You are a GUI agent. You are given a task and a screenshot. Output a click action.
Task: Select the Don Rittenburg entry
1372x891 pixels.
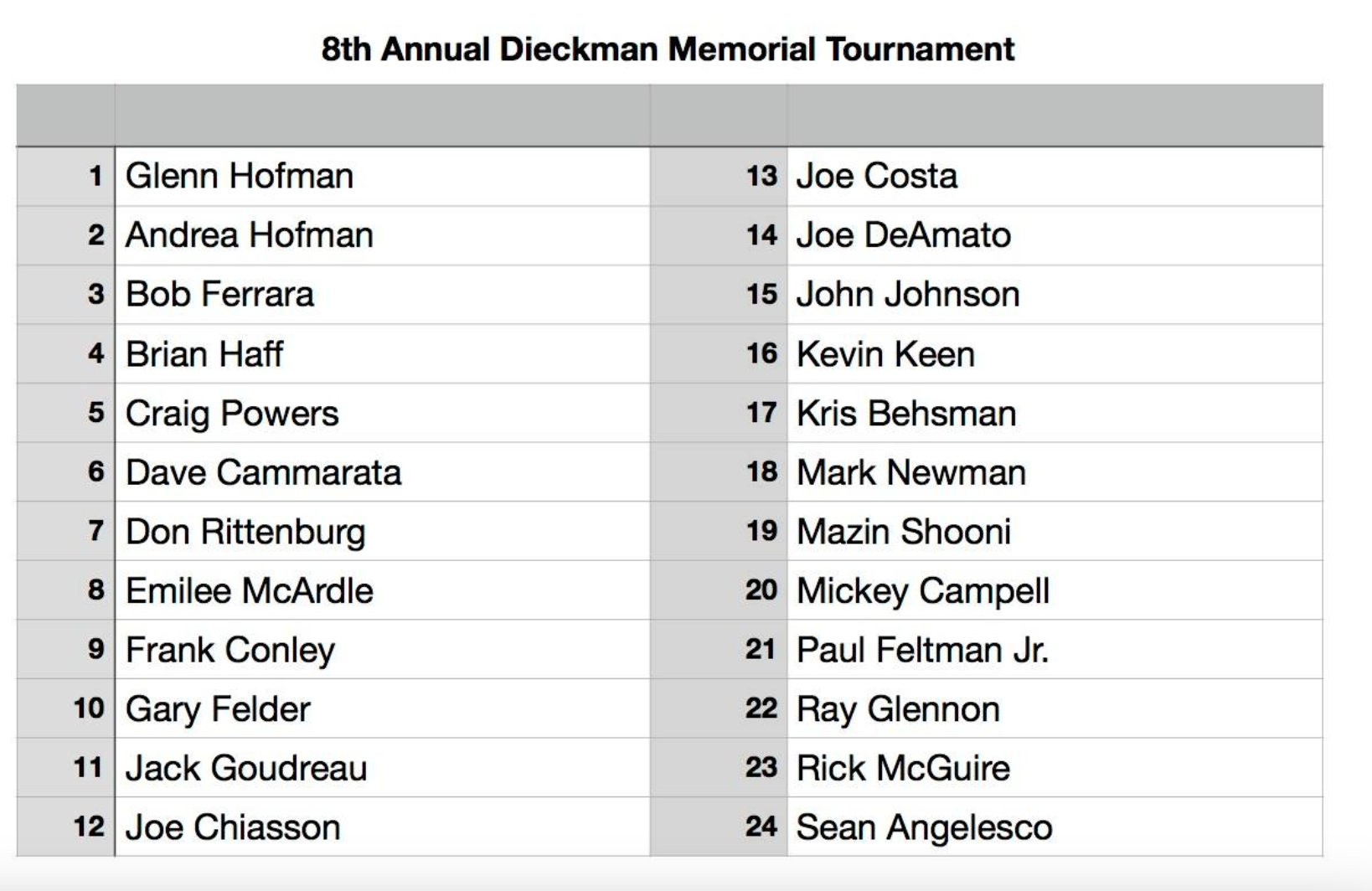(x=382, y=532)
